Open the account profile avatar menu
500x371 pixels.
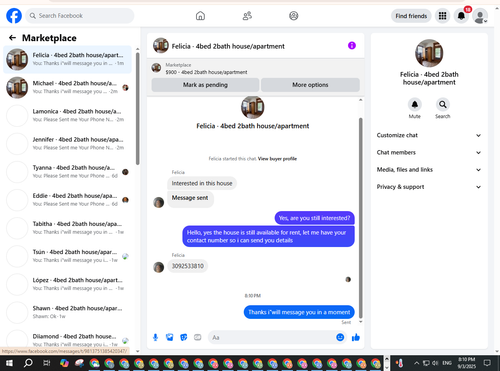click(480, 16)
